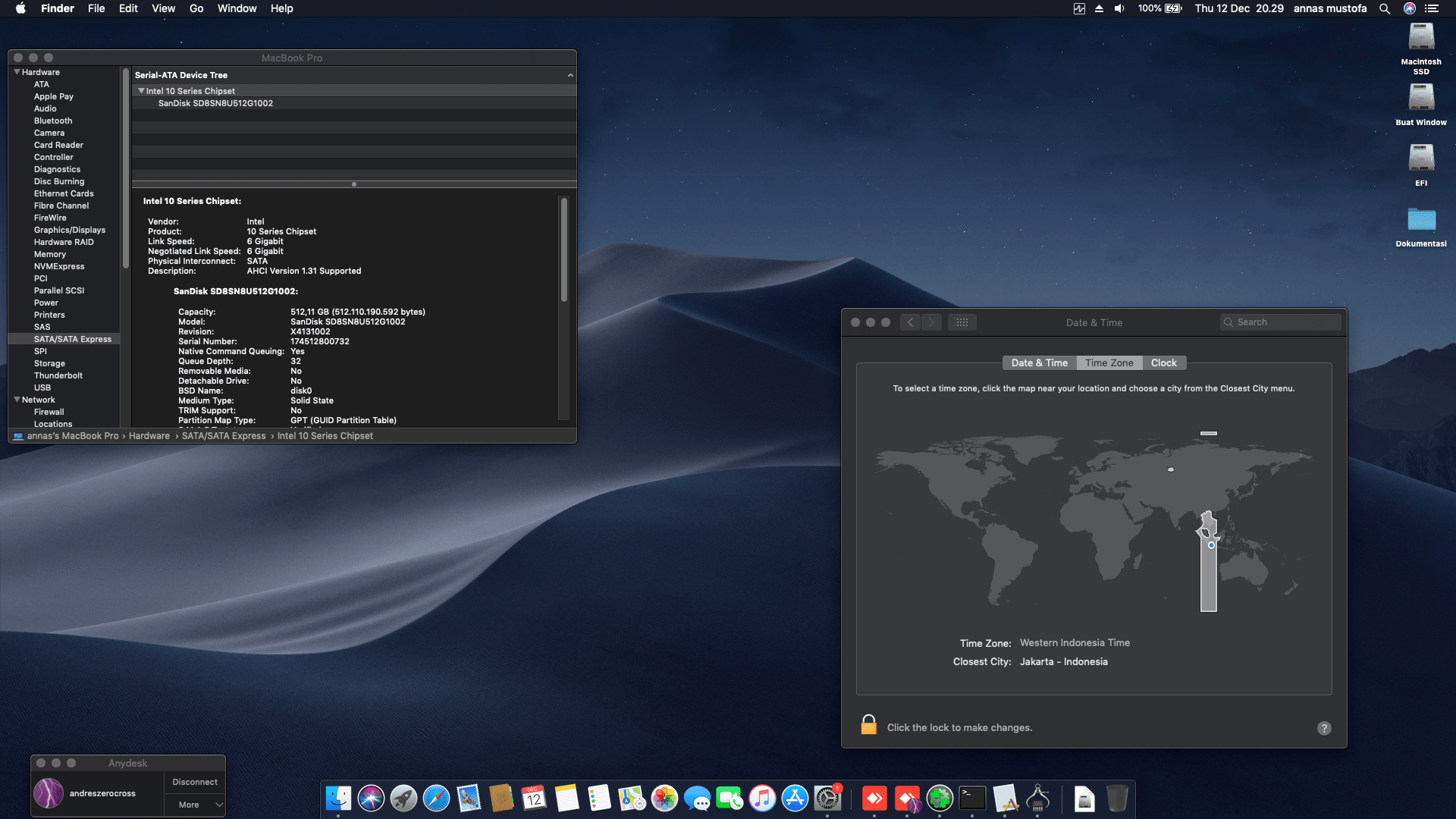
Task: Collapse the Network section triangle
Action: (x=17, y=400)
